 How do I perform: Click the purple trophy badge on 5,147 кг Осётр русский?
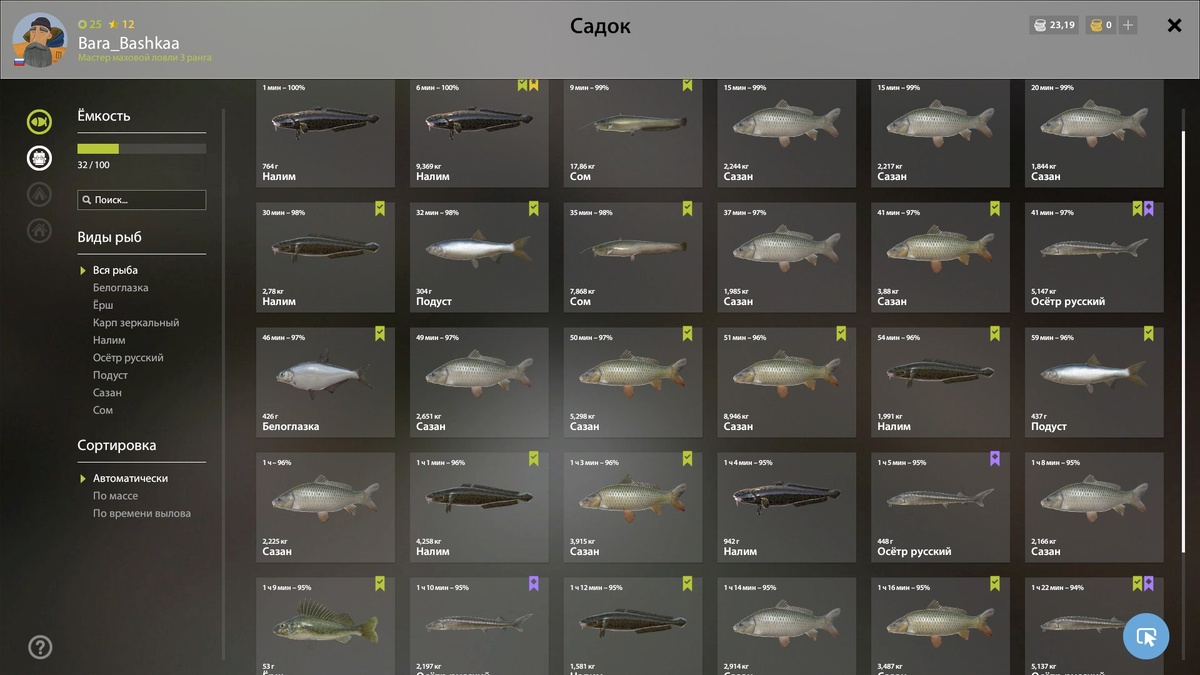tap(1149, 208)
